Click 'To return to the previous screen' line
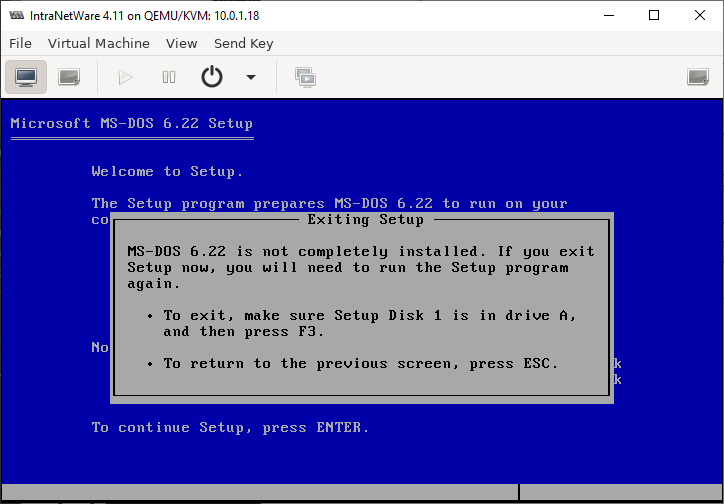Viewport: 724px width, 504px height. 361,364
